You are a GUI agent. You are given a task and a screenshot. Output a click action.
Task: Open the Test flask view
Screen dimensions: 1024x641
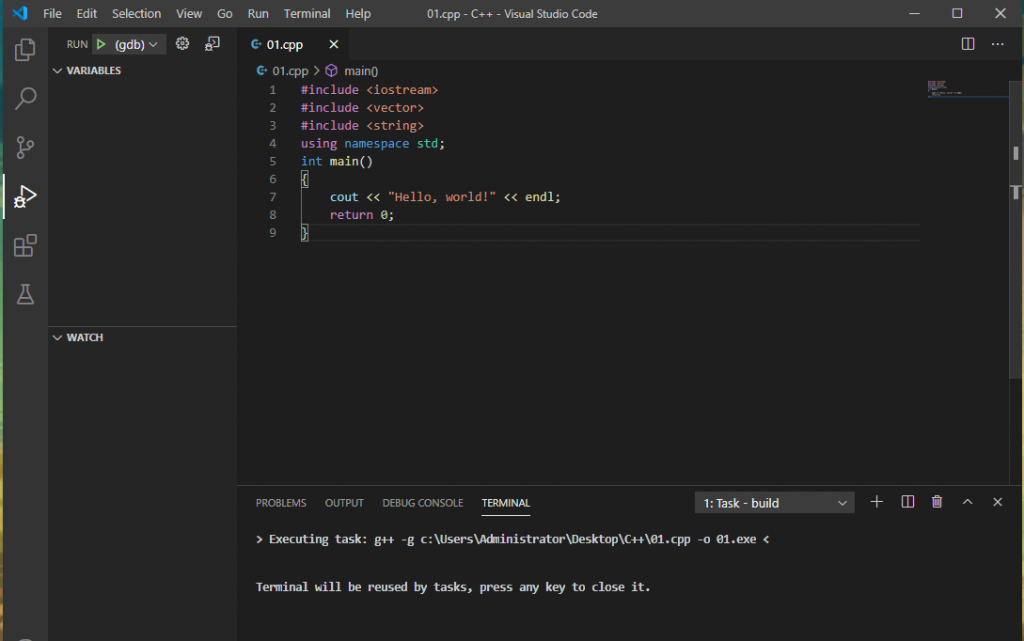pyautogui.click(x=25, y=294)
